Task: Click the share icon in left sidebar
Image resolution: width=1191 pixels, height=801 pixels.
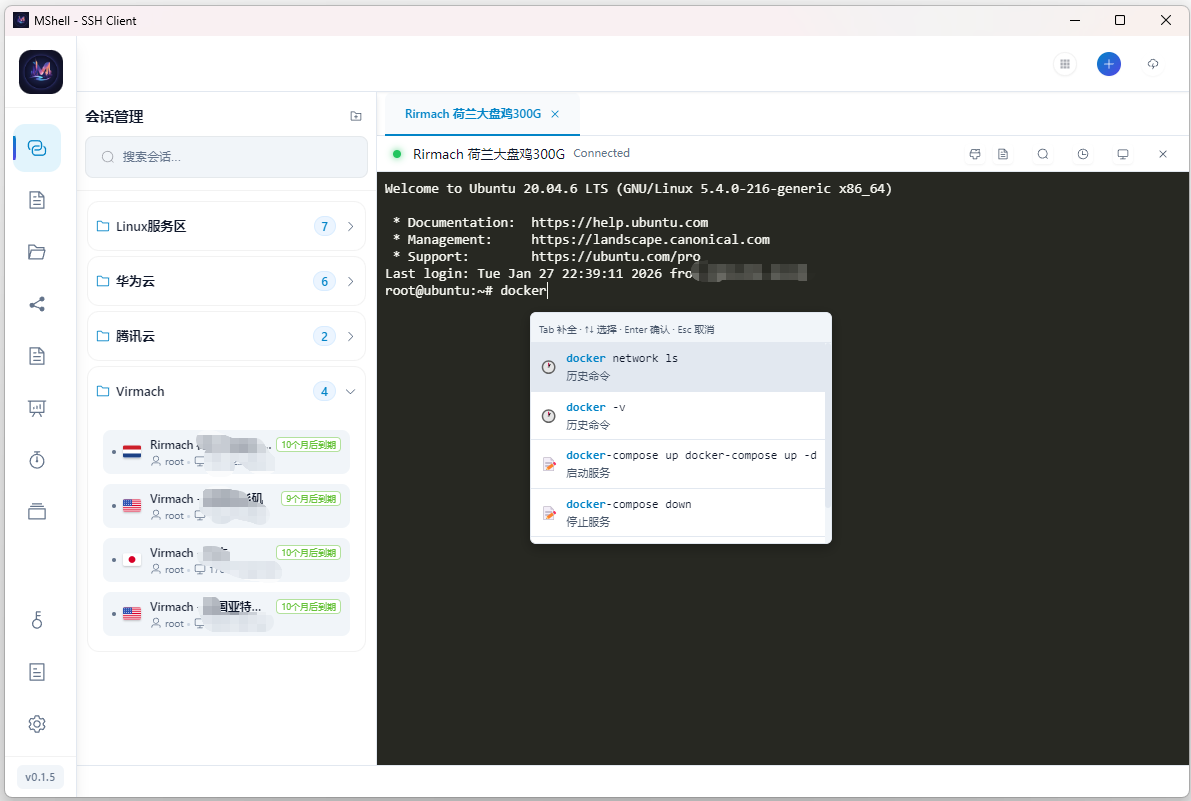Action: click(x=37, y=304)
